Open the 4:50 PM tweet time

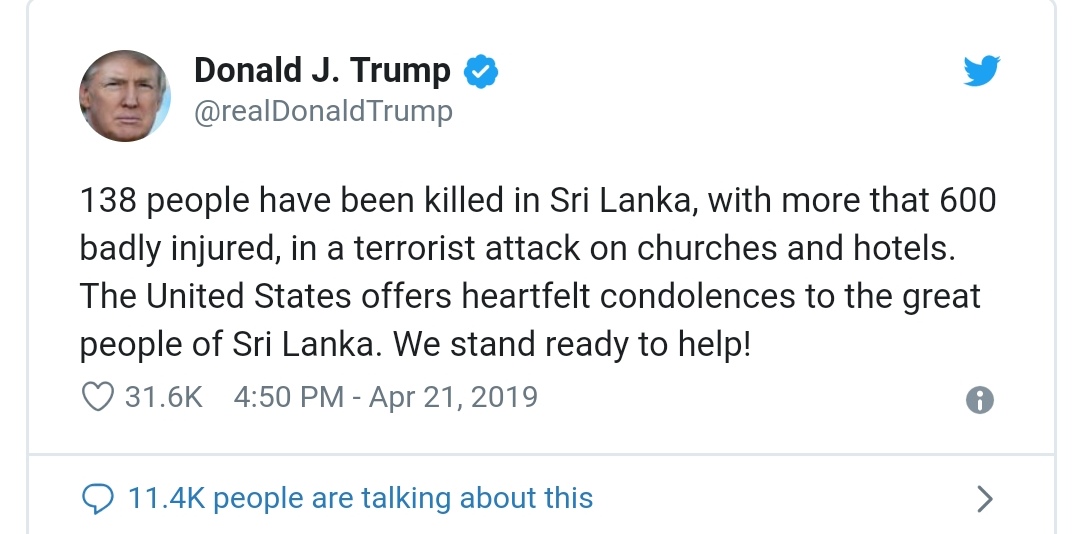pyautogui.click(x=288, y=397)
